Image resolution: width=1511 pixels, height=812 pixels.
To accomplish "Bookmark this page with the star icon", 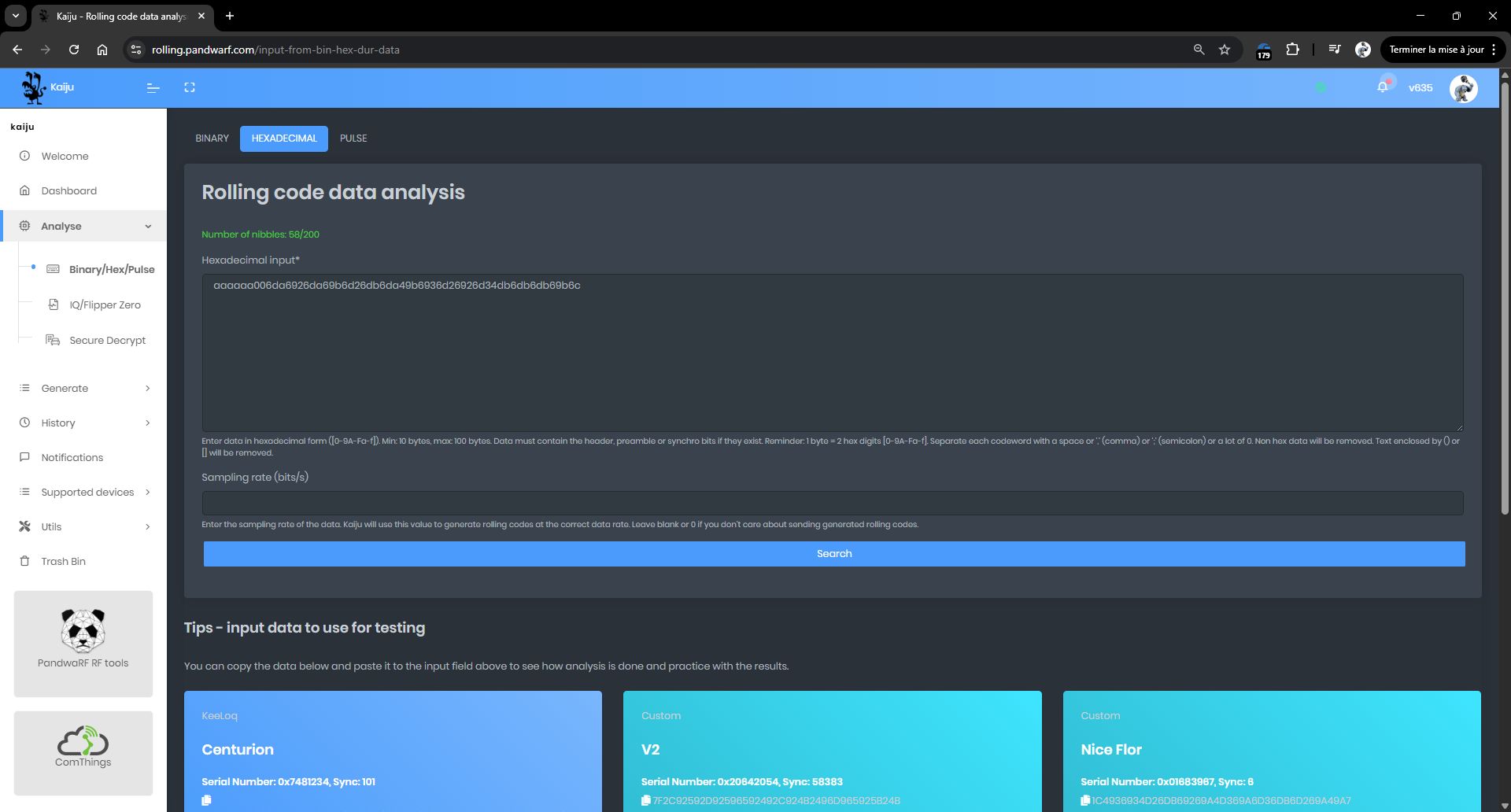I will coord(1225,50).
